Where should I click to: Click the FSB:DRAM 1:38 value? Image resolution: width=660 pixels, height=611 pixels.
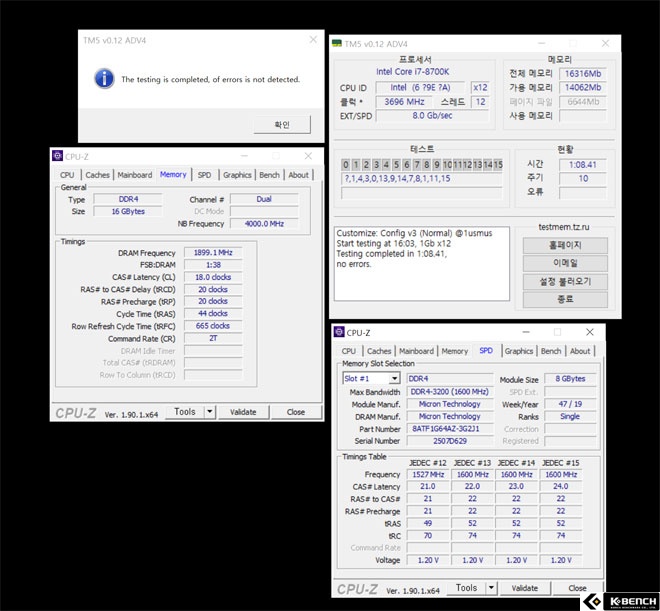click(x=213, y=265)
